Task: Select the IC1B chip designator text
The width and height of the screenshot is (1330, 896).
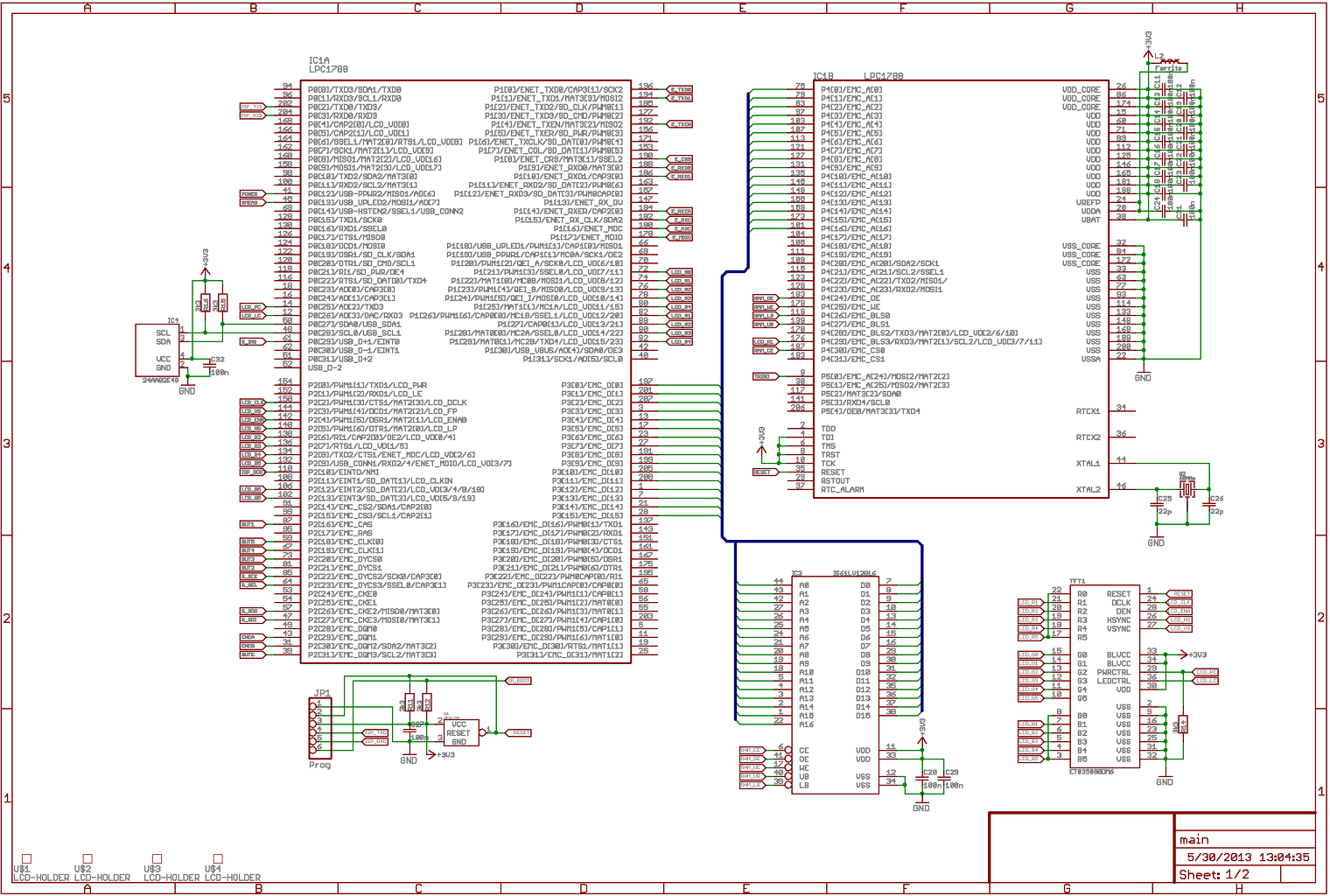Action: (x=823, y=76)
